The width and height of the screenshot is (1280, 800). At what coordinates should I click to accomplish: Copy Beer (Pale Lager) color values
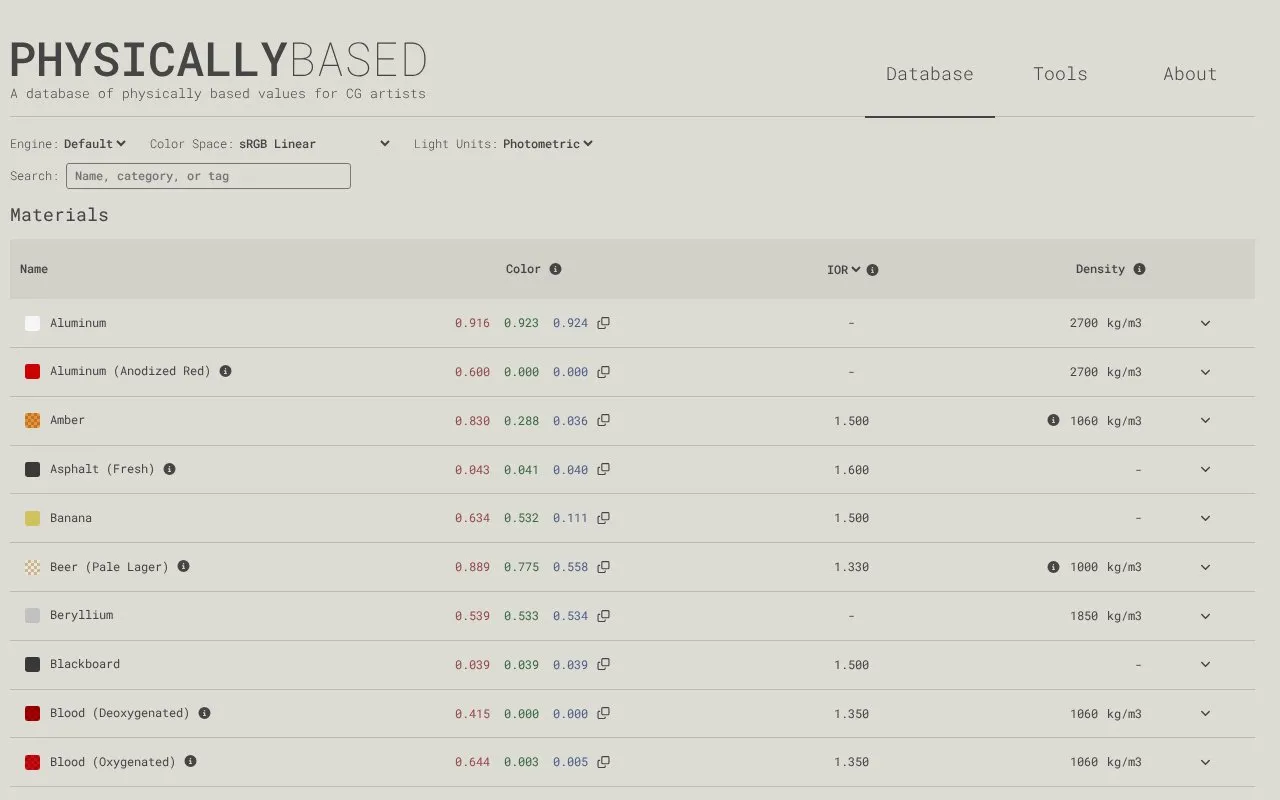click(603, 567)
